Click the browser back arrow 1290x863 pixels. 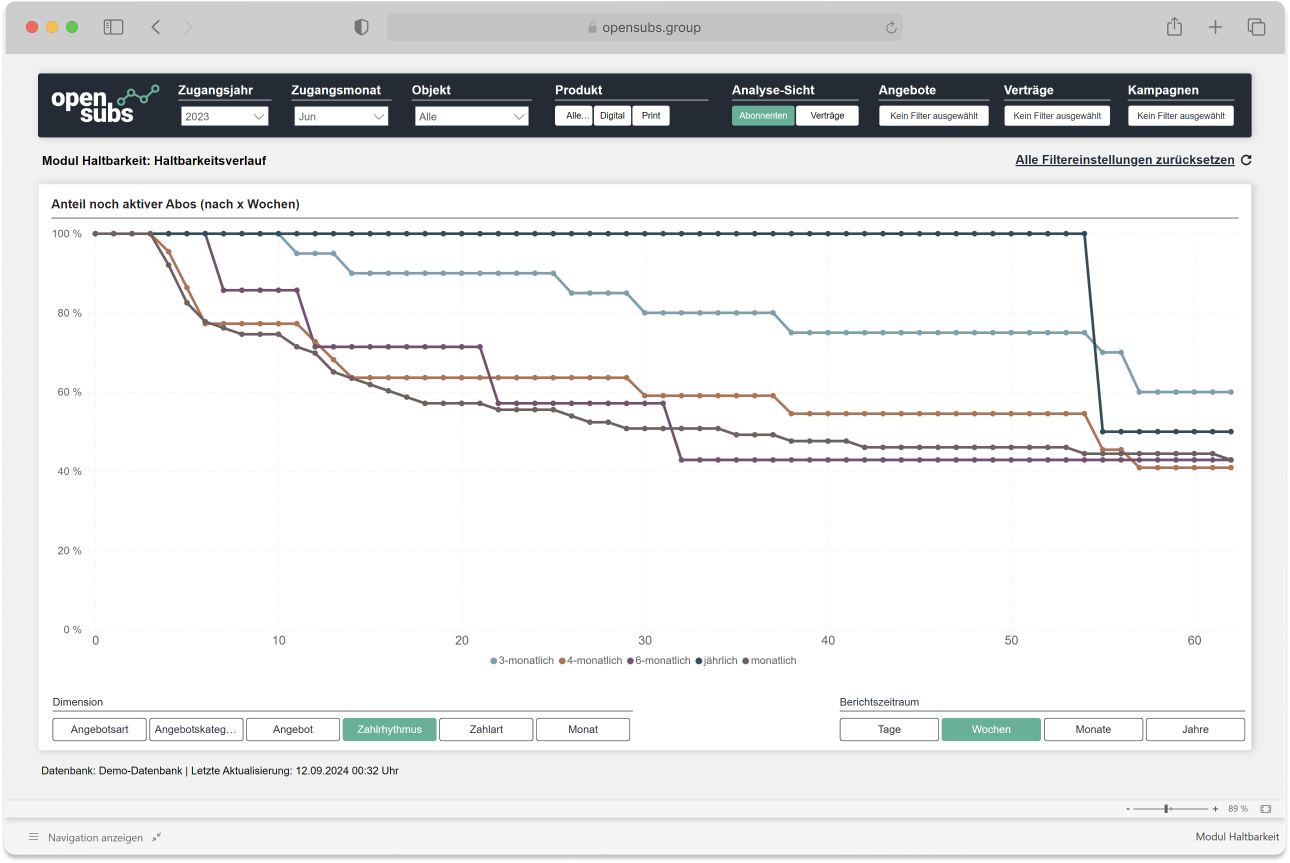pos(156,27)
